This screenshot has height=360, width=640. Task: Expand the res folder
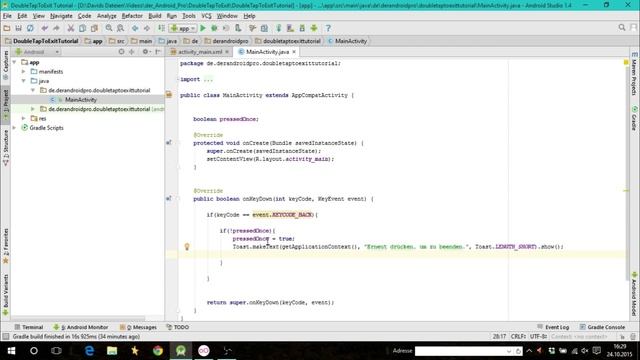24,118
